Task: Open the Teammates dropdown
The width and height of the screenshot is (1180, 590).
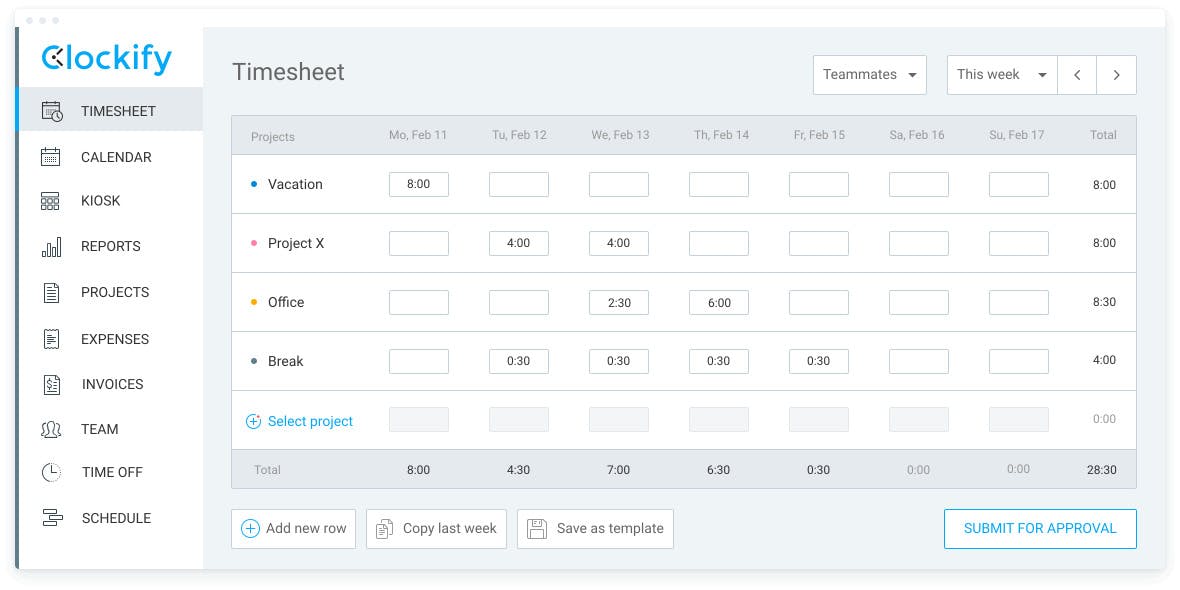Action: pos(869,74)
